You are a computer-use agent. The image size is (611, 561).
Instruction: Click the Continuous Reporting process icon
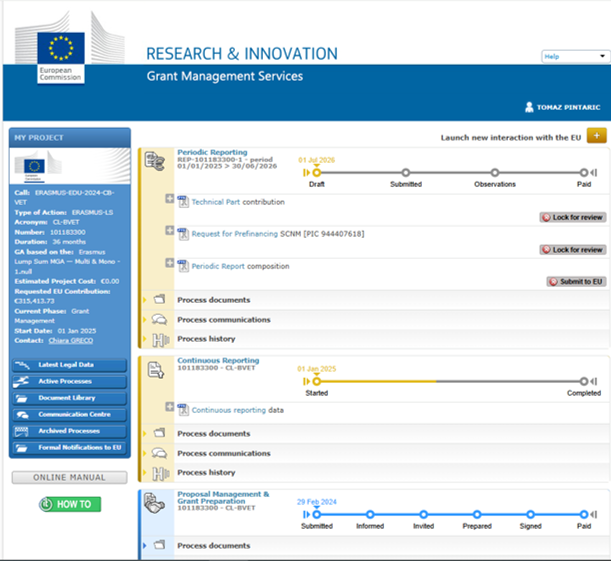click(156, 370)
